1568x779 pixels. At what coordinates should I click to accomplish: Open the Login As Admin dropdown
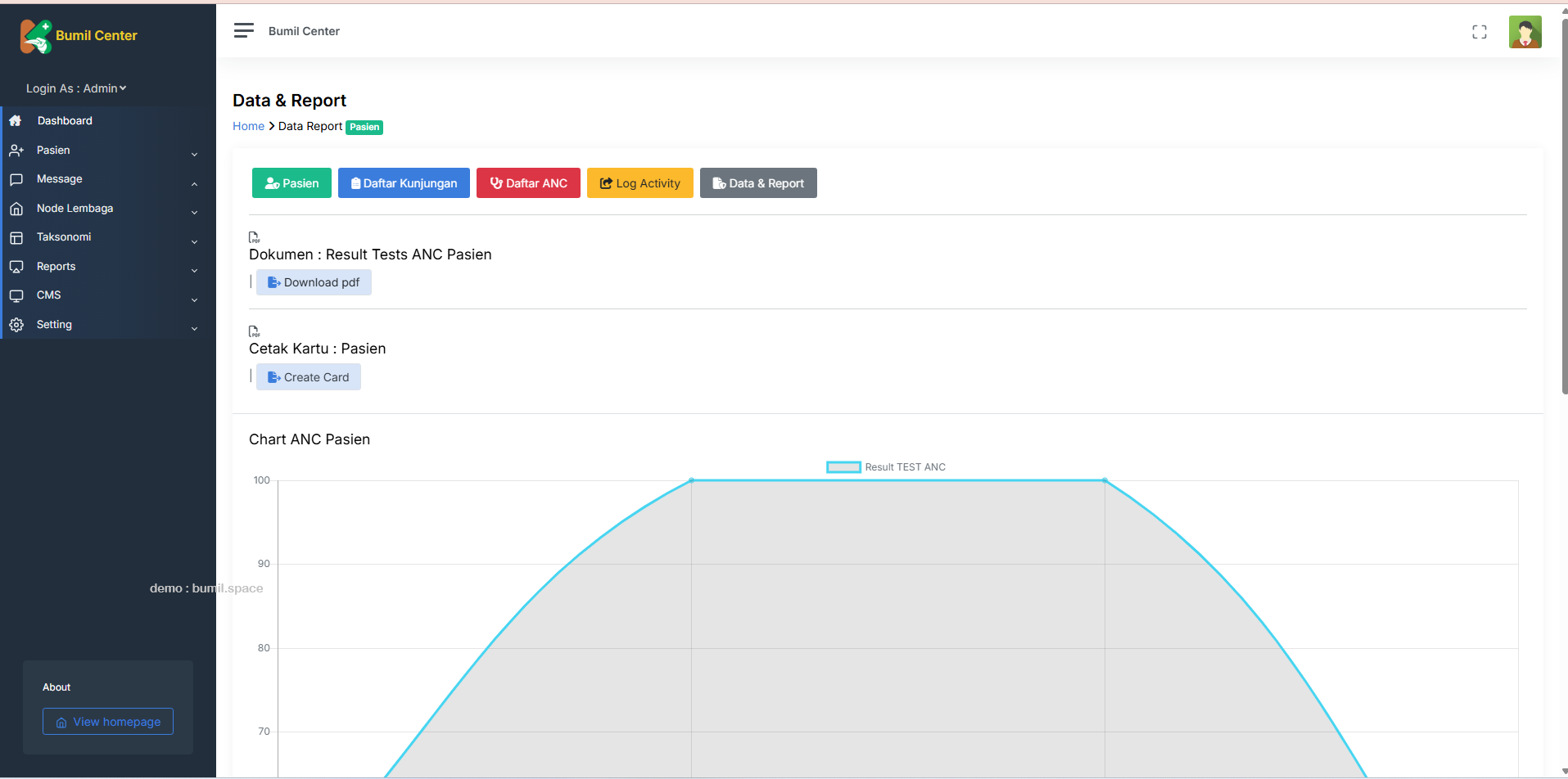pos(76,88)
